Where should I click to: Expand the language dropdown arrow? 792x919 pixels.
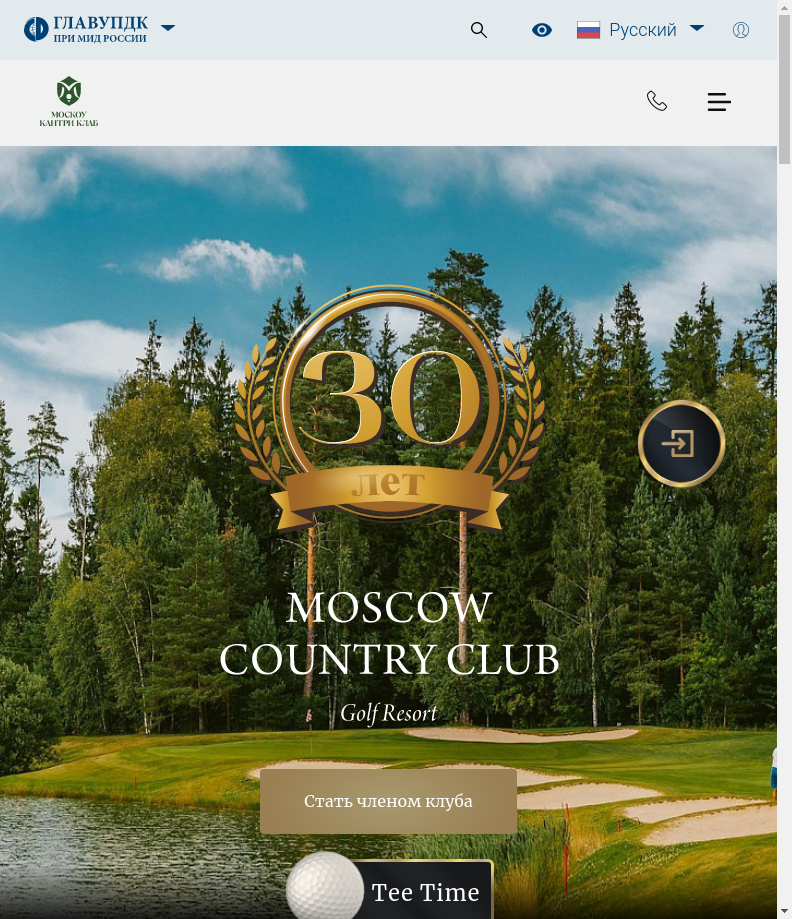tap(696, 28)
